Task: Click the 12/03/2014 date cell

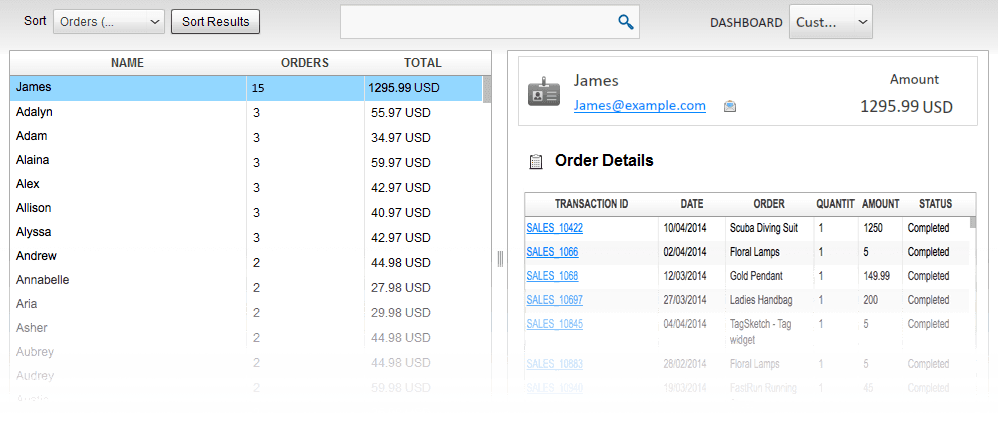Action: [685, 276]
